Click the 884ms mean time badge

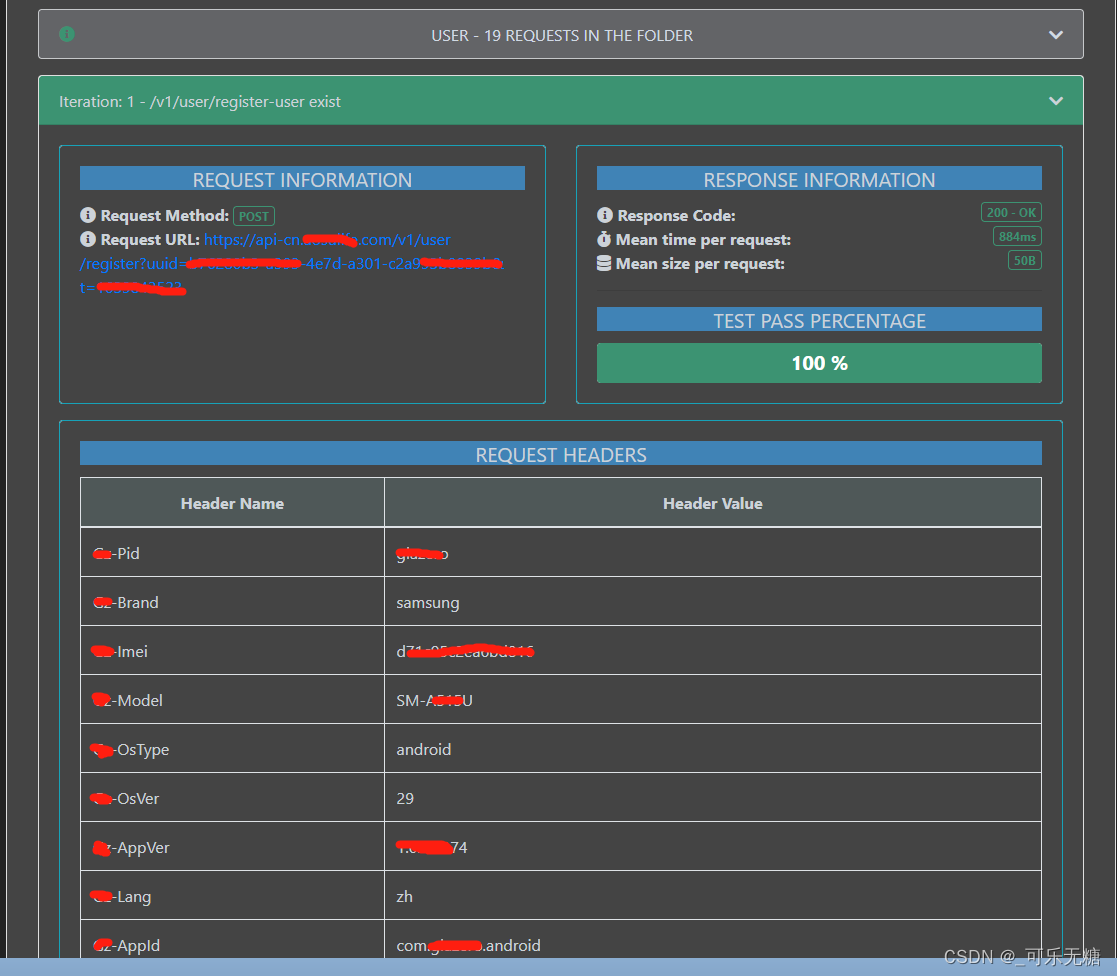(1017, 237)
